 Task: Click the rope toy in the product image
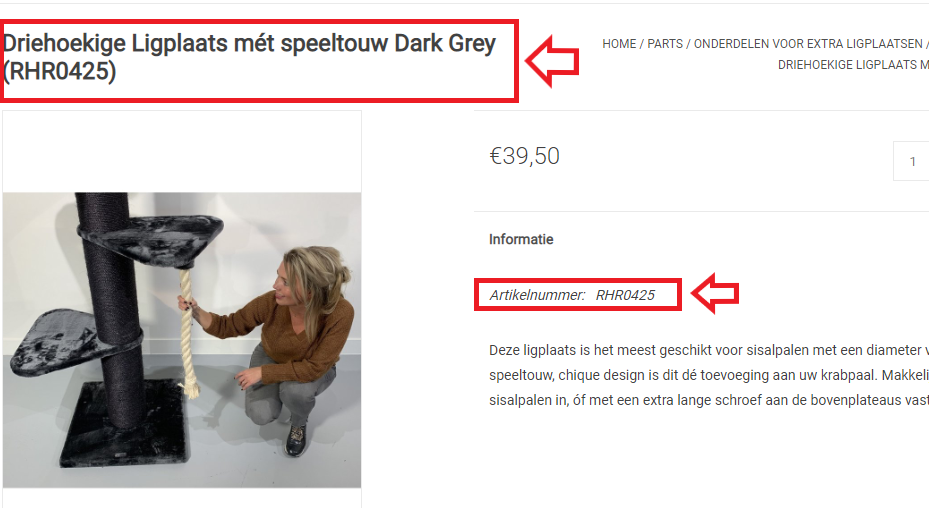(x=187, y=334)
